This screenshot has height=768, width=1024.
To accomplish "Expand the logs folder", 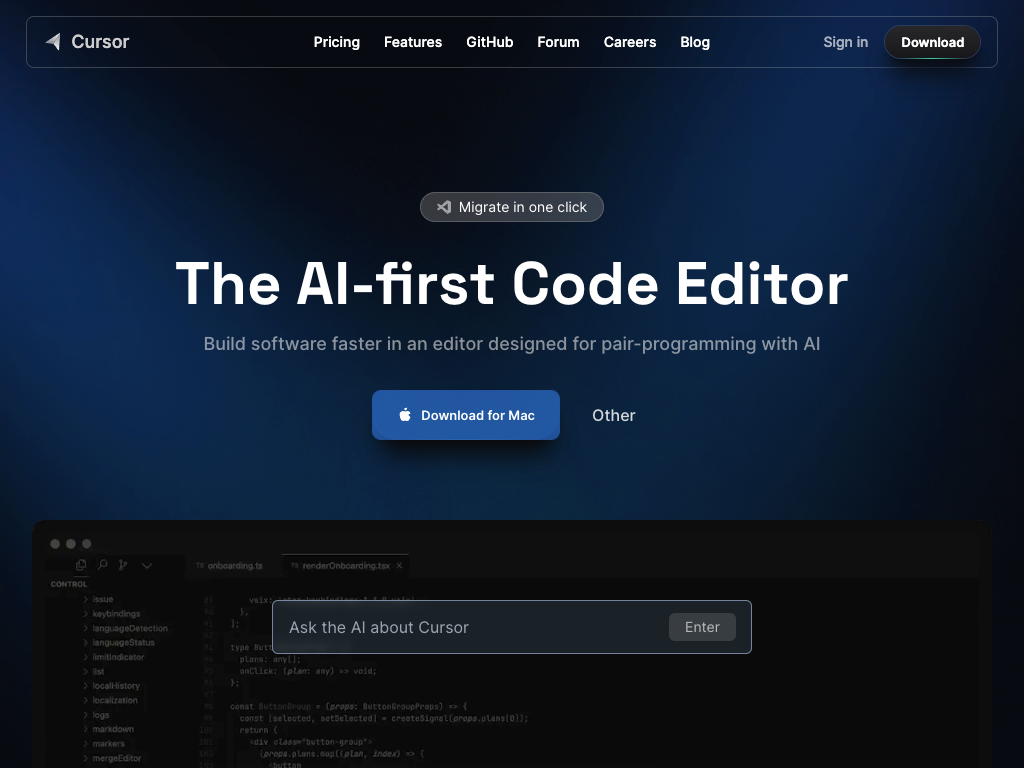I will (x=96, y=715).
